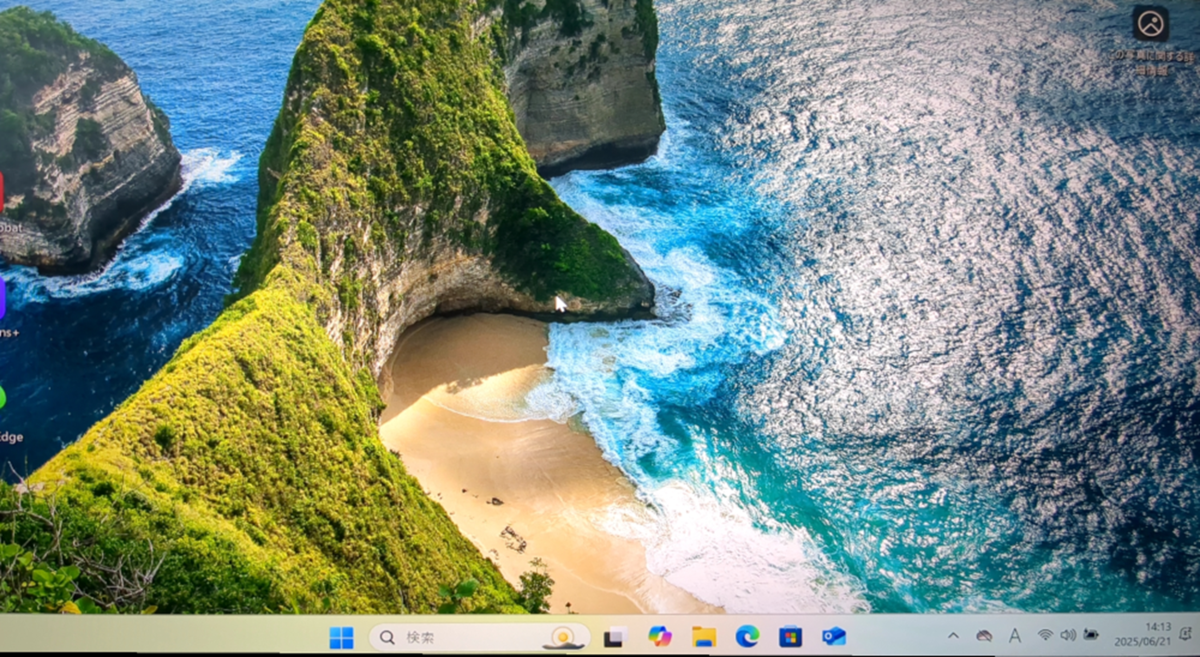
Task: Click the OneDrive cloud tray icon
Action: click(984, 636)
